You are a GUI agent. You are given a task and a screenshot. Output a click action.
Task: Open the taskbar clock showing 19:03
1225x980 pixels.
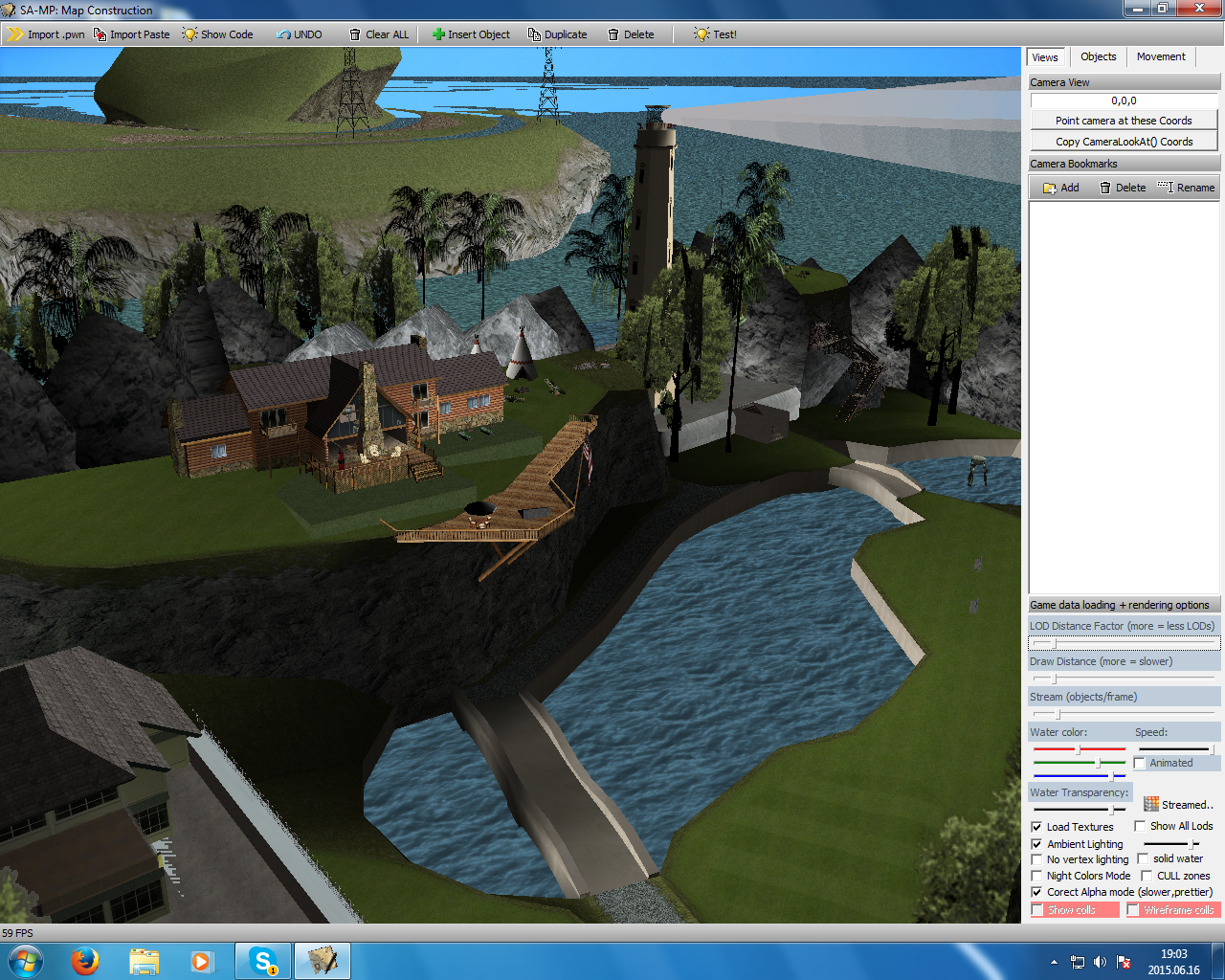point(1173,962)
